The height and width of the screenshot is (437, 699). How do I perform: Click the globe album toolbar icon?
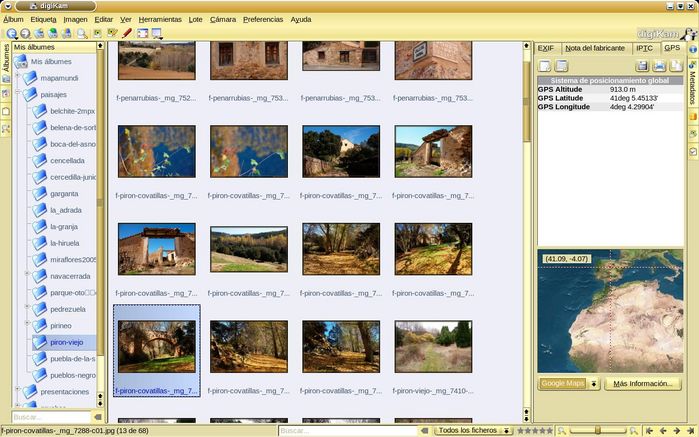53,33
